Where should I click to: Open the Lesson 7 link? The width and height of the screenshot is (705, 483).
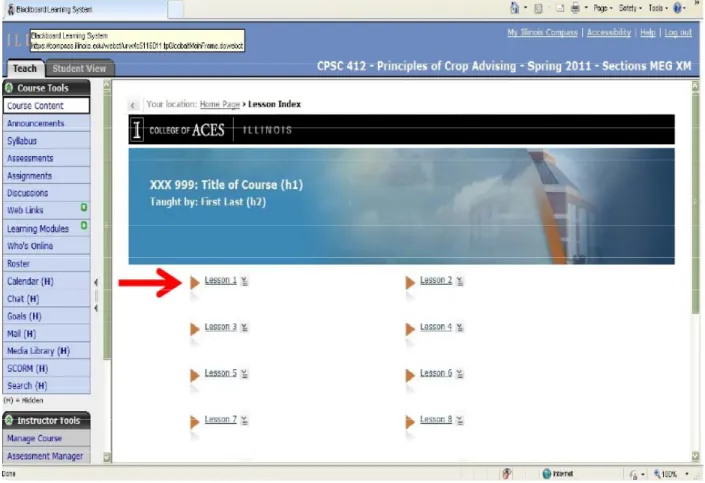[220, 419]
